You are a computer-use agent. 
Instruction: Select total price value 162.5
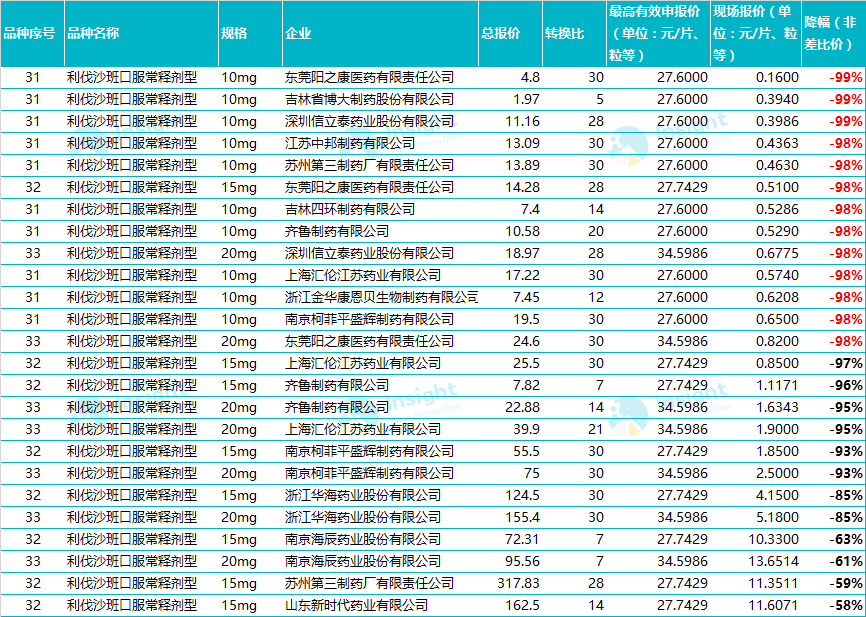click(523, 605)
